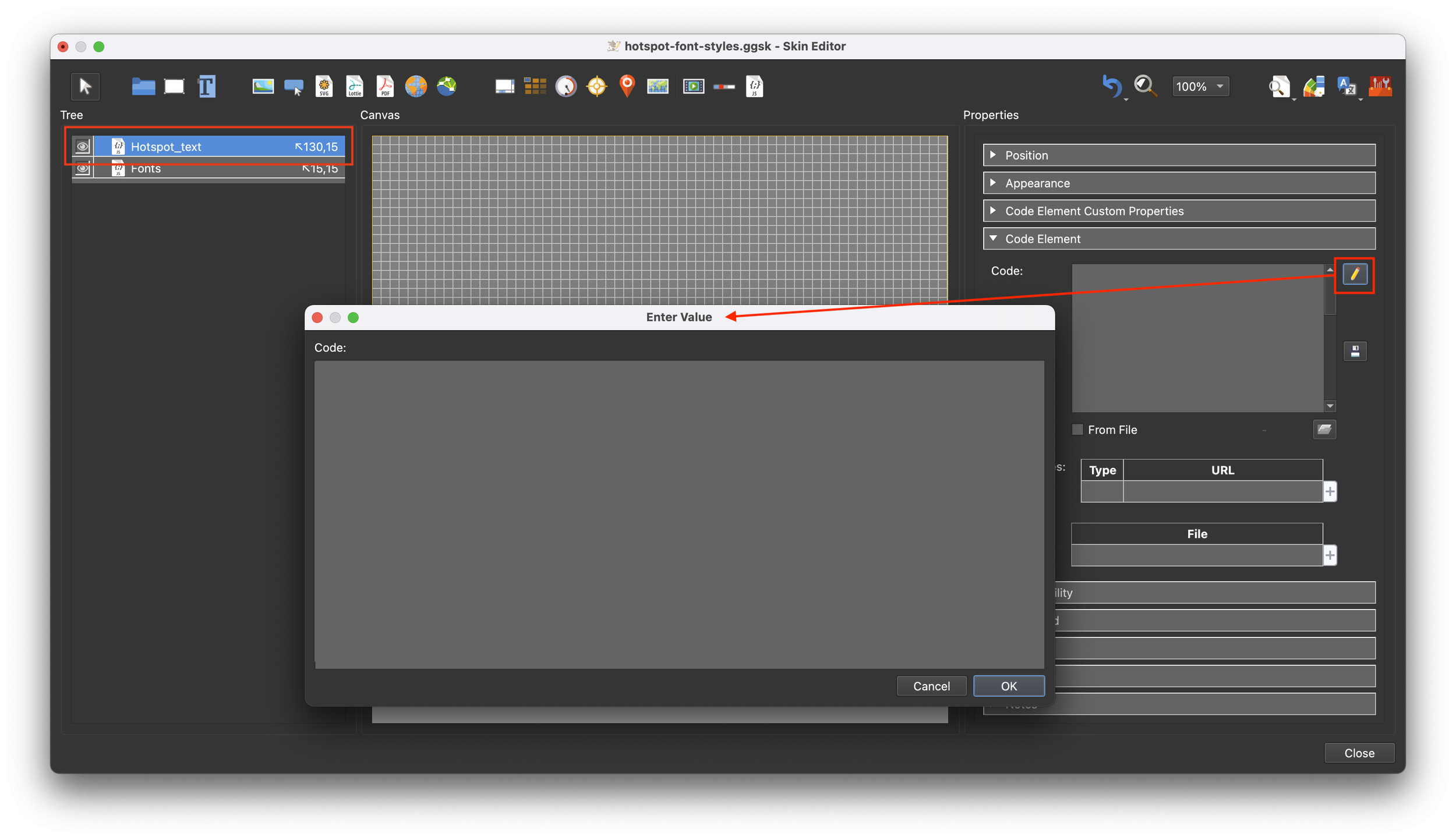Add a Lottie element from toolbar

pyautogui.click(x=355, y=87)
